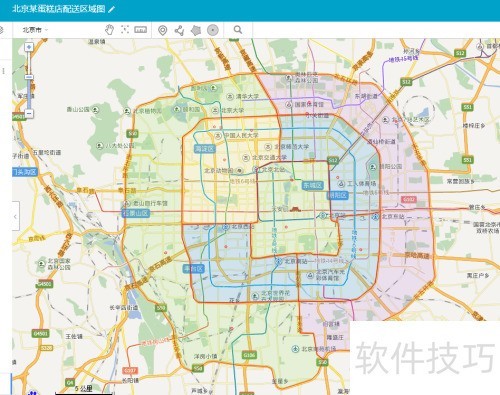The width and height of the screenshot is (500, 395).
Task: Open the 北京市 city dropdown
Action: (35, 30)
